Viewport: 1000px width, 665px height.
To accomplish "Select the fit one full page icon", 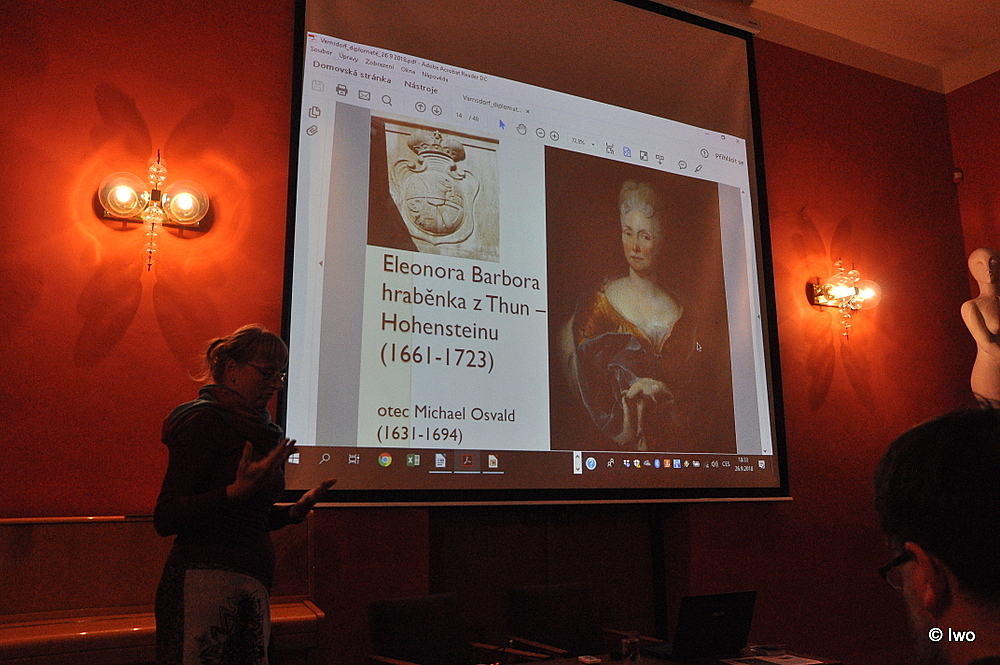I will point(627,152).
